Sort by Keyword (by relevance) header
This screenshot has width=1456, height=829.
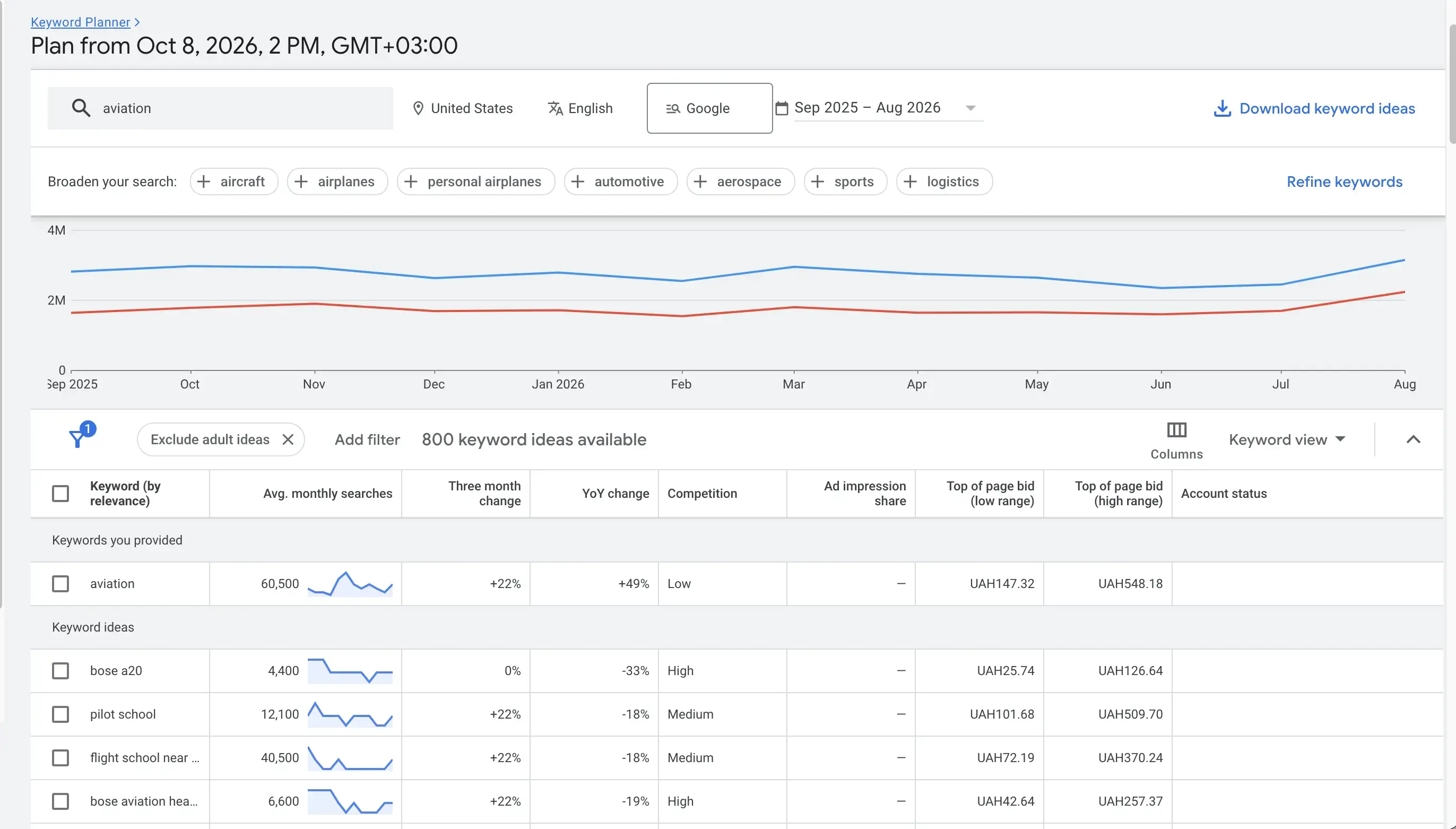click(125, 494)
